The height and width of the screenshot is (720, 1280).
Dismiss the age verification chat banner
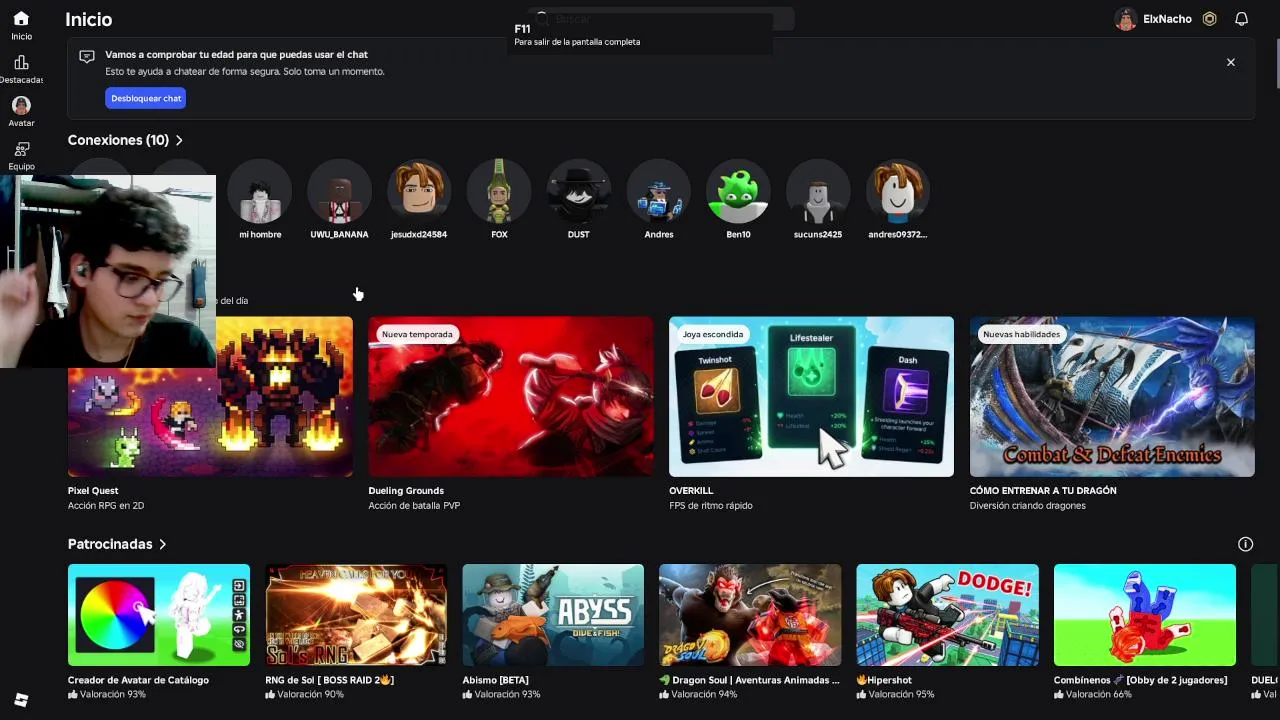click(x=1230, y=62)
